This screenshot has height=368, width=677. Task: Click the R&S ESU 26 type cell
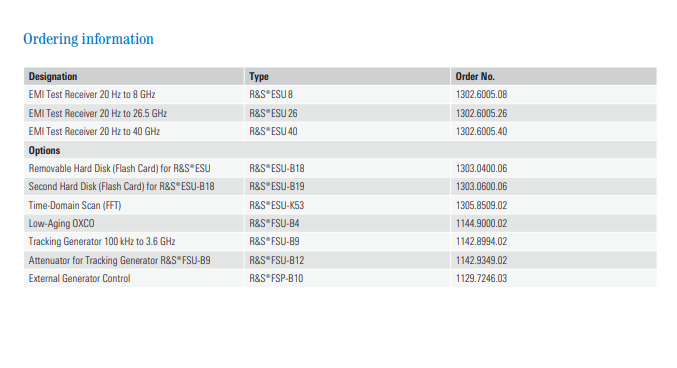click(273, 113)
